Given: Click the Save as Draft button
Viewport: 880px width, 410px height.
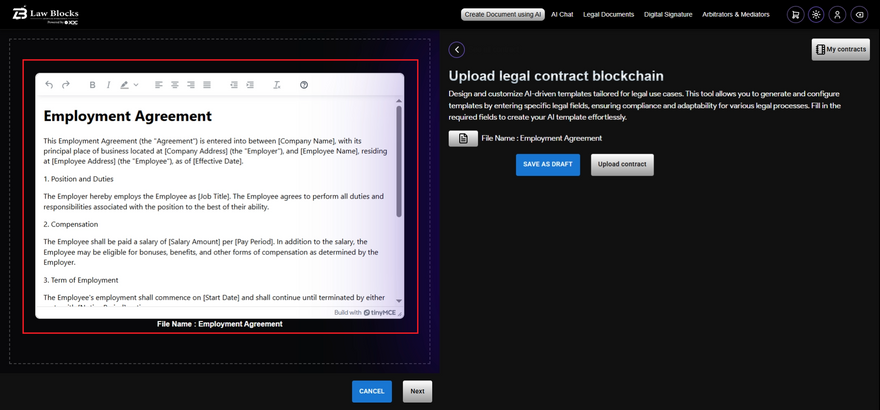Looking at the screenshot, I should [x=547, y=164].
